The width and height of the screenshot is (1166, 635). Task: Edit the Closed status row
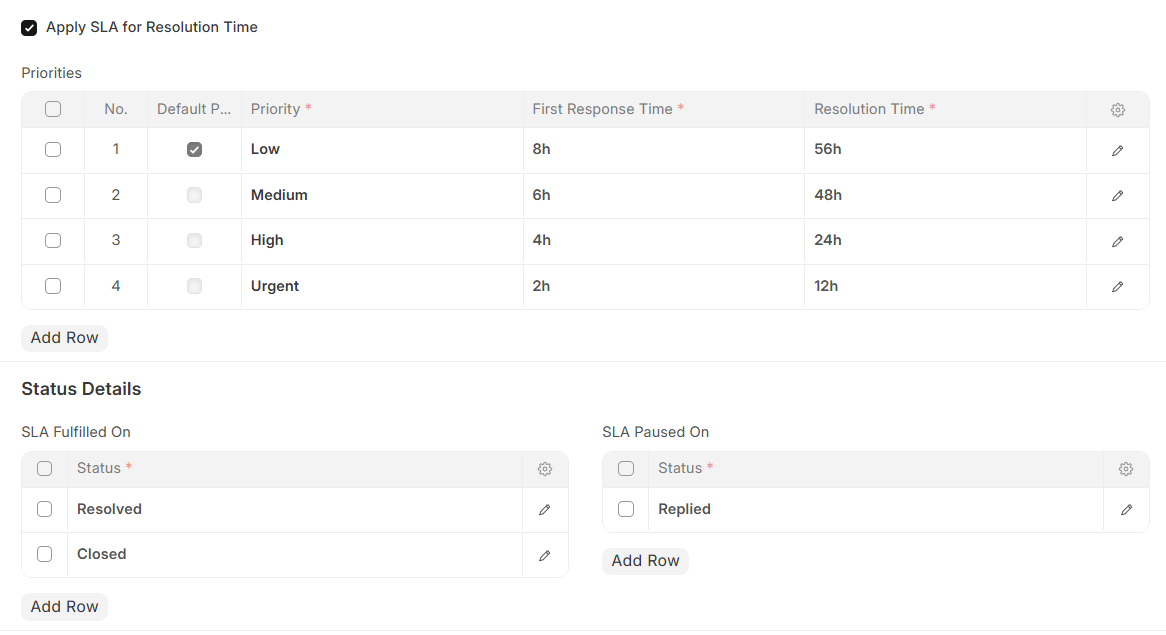click(545, 555)
